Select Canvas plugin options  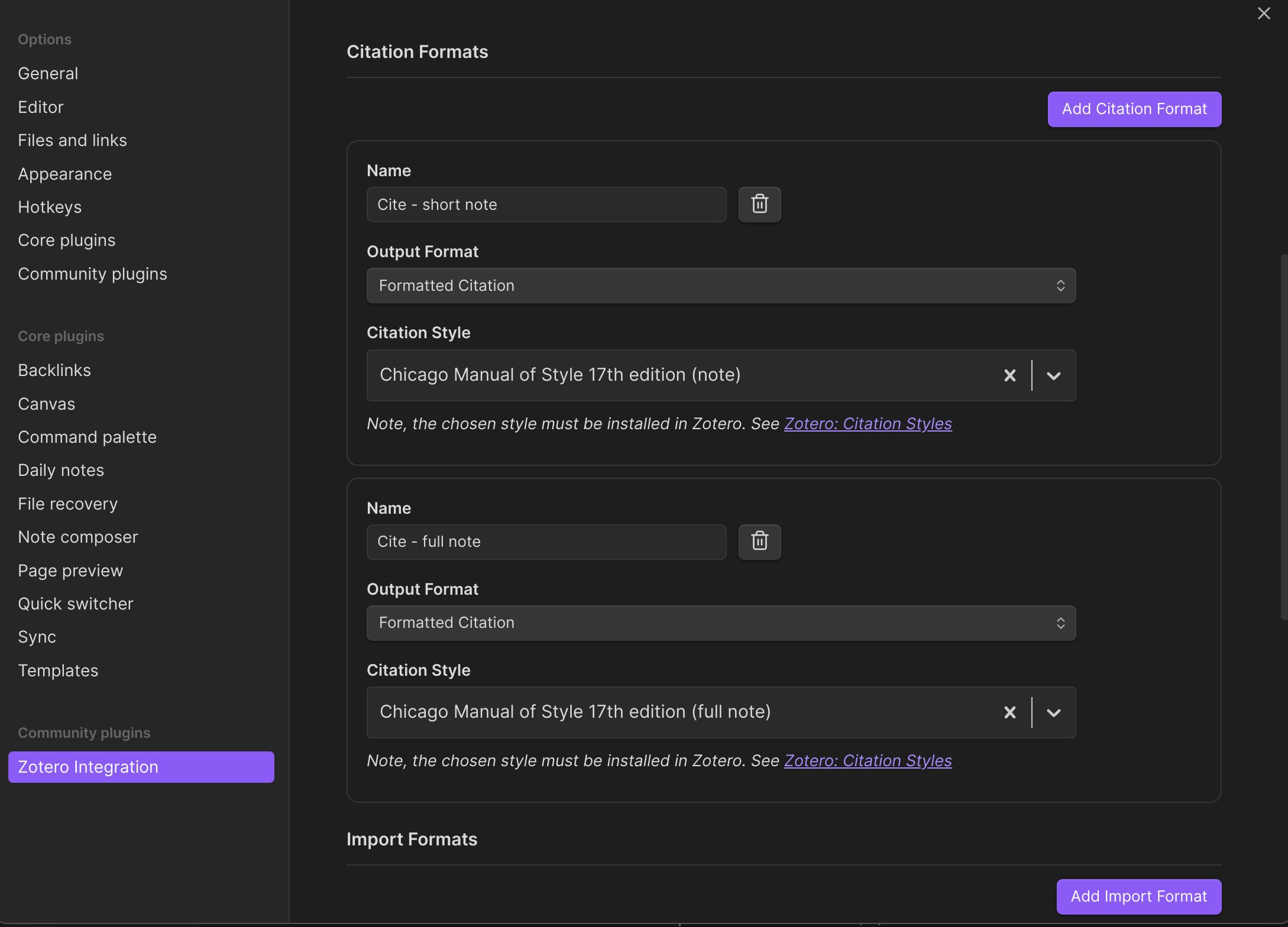pos(46,404)
